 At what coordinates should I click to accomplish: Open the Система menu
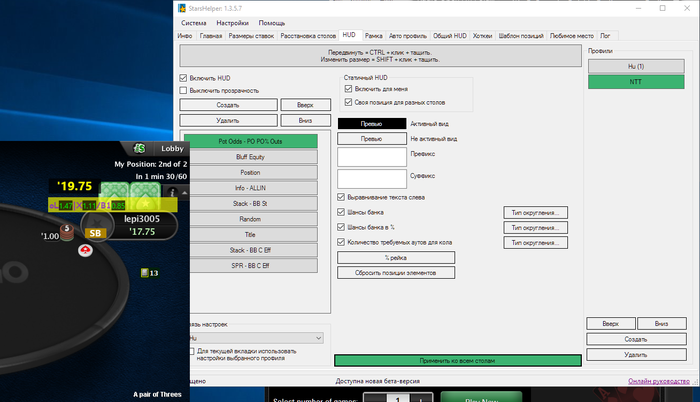click(193, 23)
